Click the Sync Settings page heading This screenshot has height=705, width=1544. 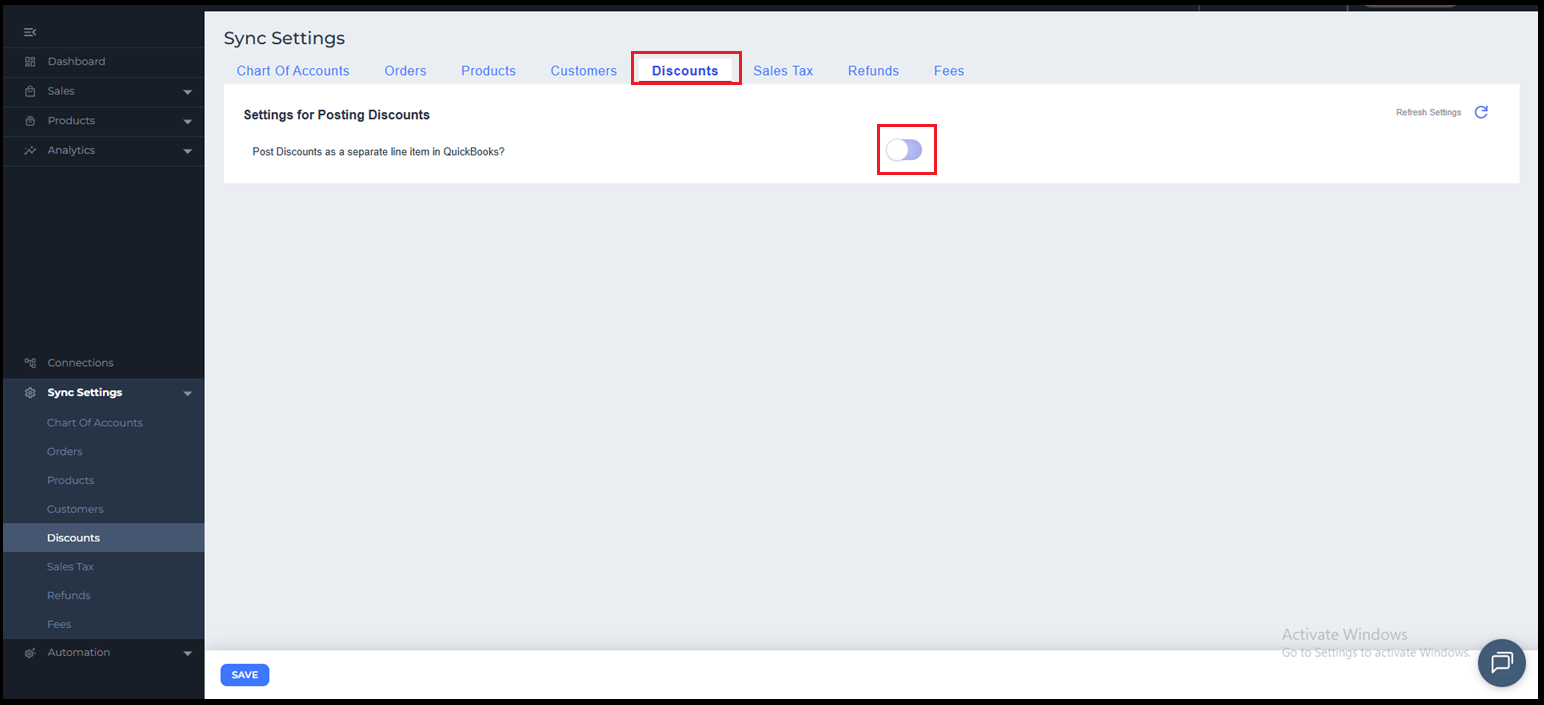(x=284, y=39)
